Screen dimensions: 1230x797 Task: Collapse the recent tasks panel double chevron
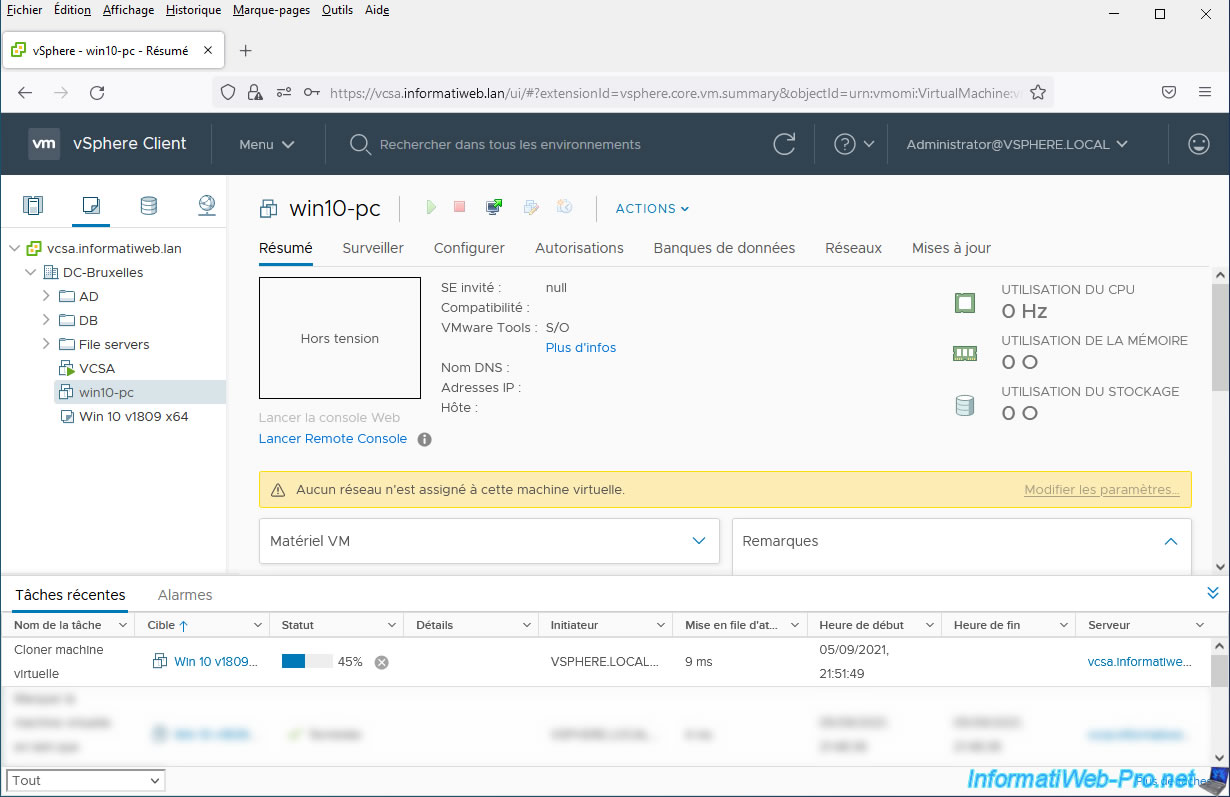[1213, 593]
